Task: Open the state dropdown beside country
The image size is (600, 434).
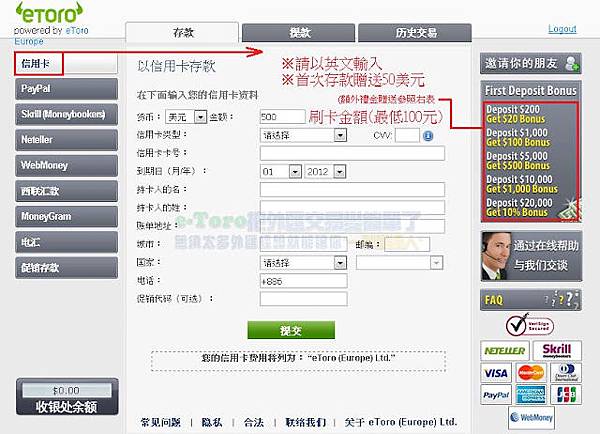Action: pyautogui.click(x=400, y=263)
